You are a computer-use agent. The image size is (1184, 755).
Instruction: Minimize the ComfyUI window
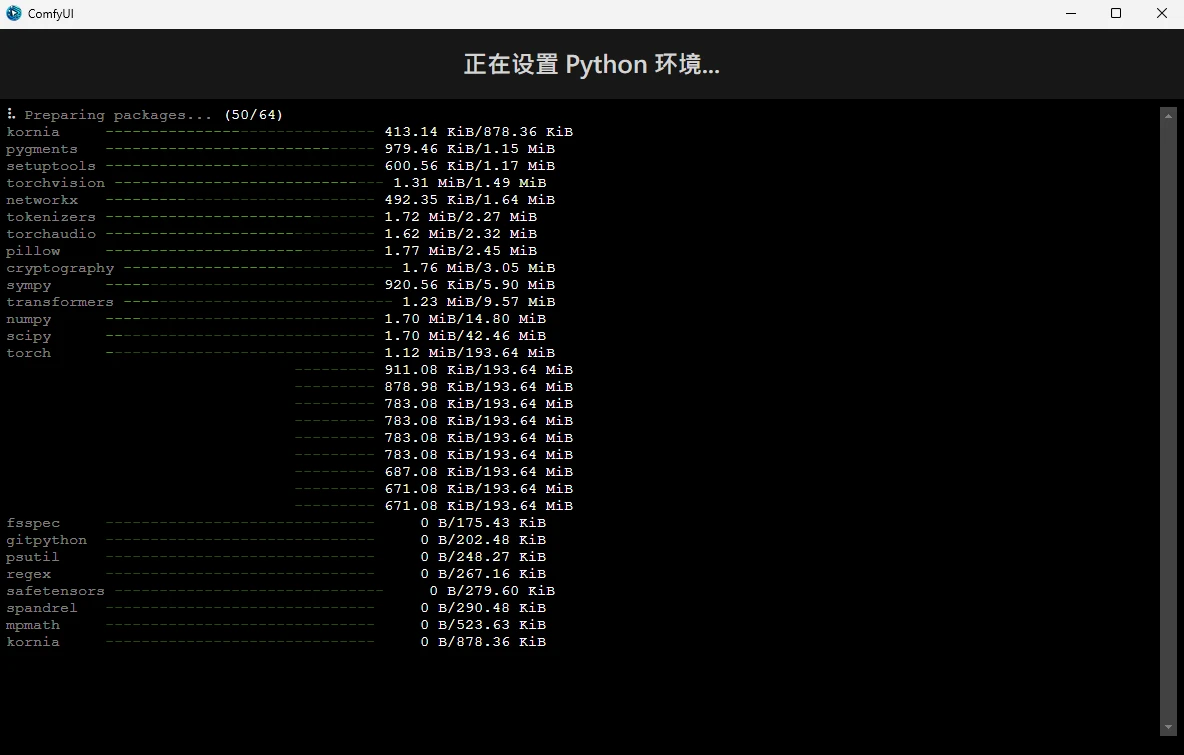[1070, 14]
